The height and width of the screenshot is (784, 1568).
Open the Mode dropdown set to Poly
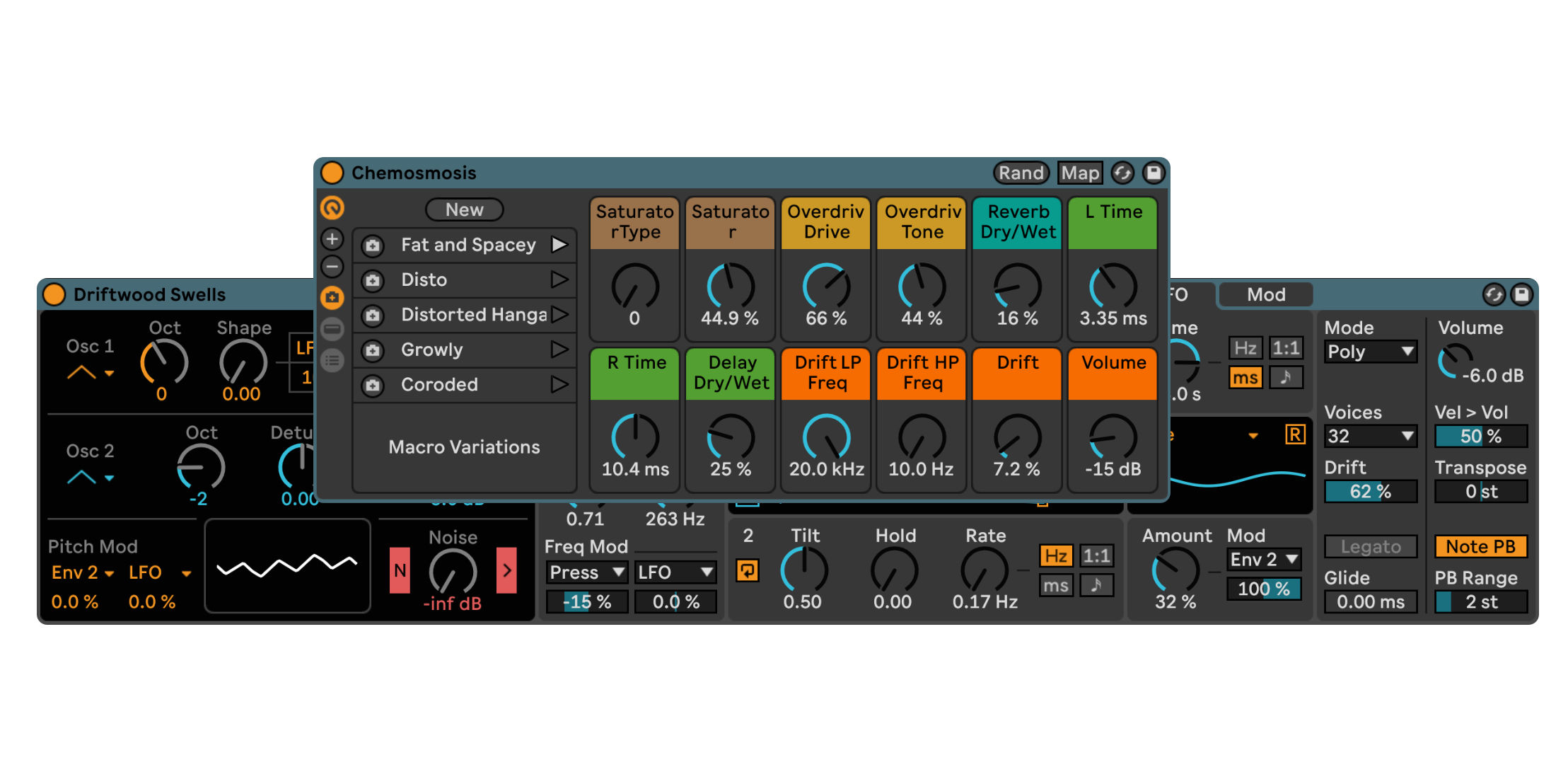coord(1370,352)
